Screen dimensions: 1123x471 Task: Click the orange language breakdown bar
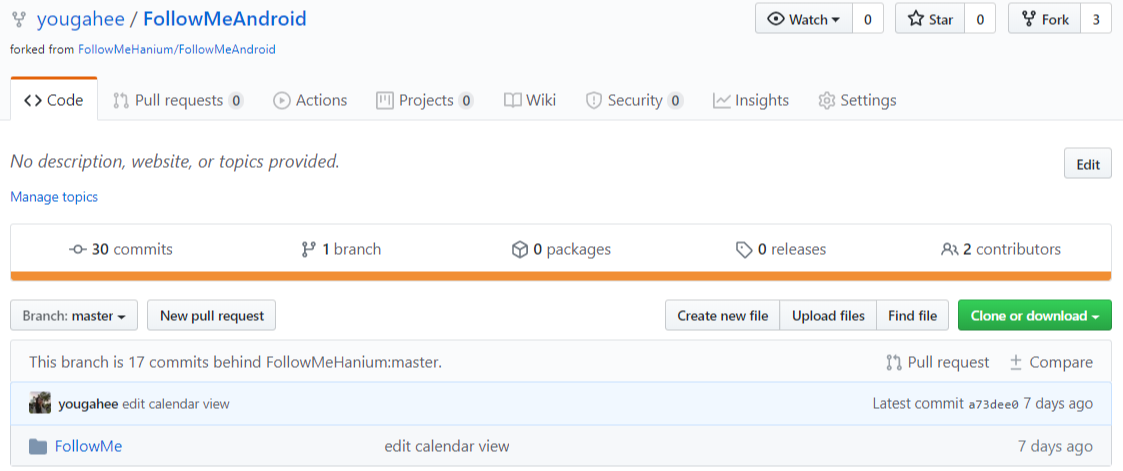[x=561, y=276]
